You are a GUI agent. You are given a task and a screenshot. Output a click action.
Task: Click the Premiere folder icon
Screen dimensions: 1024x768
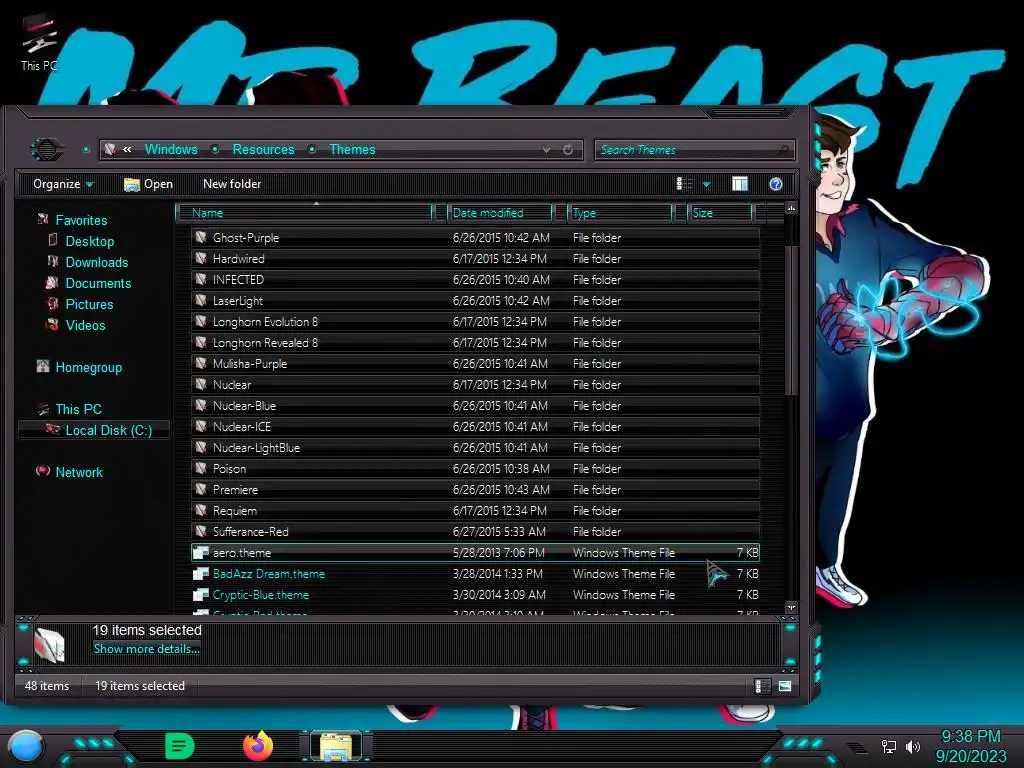201,489
